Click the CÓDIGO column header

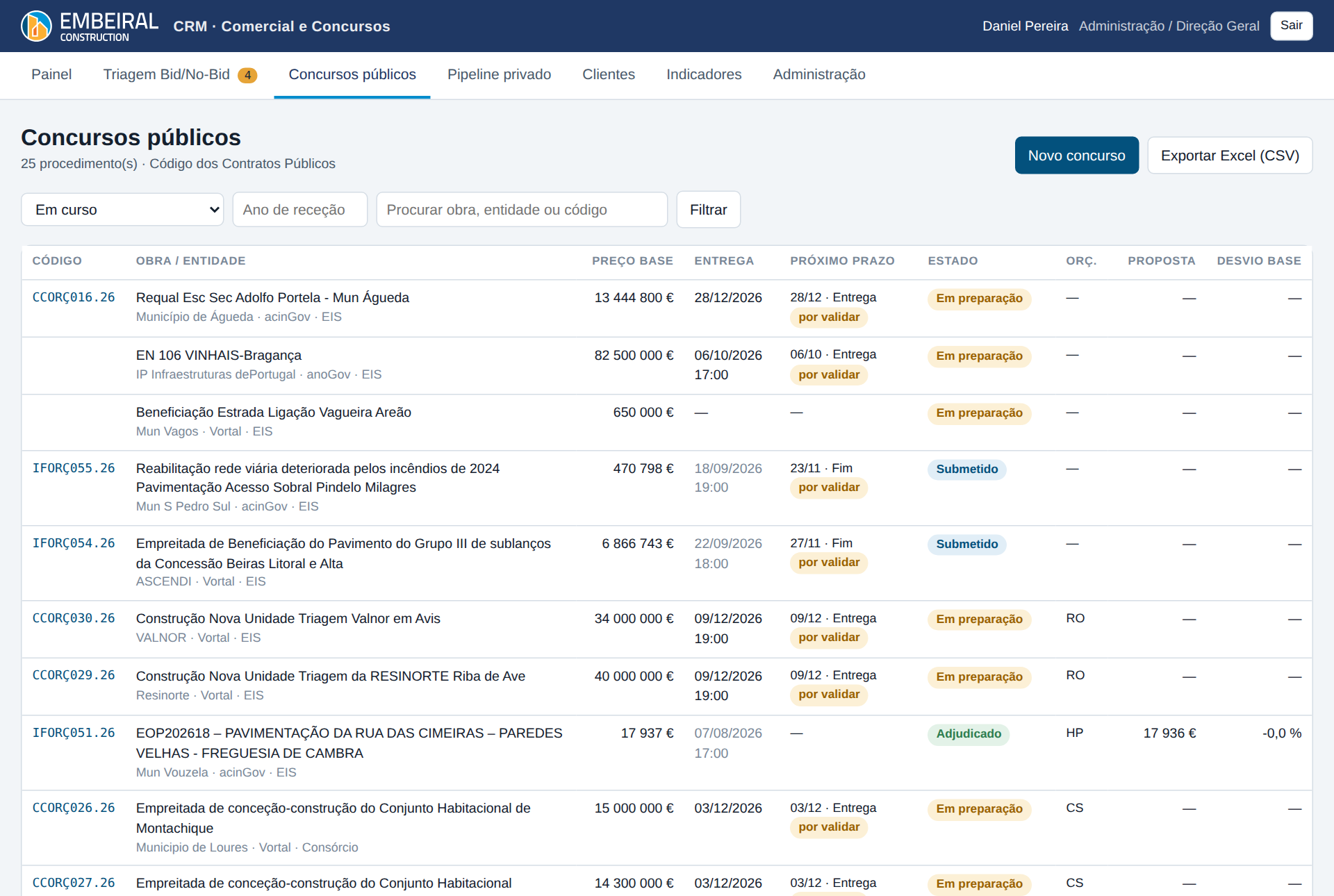pos(57,261)
